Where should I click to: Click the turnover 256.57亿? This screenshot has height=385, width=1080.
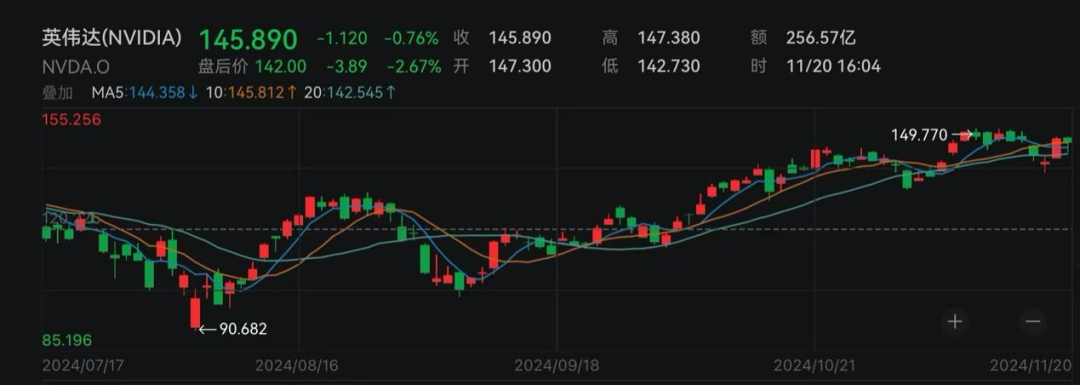point(821,38)
